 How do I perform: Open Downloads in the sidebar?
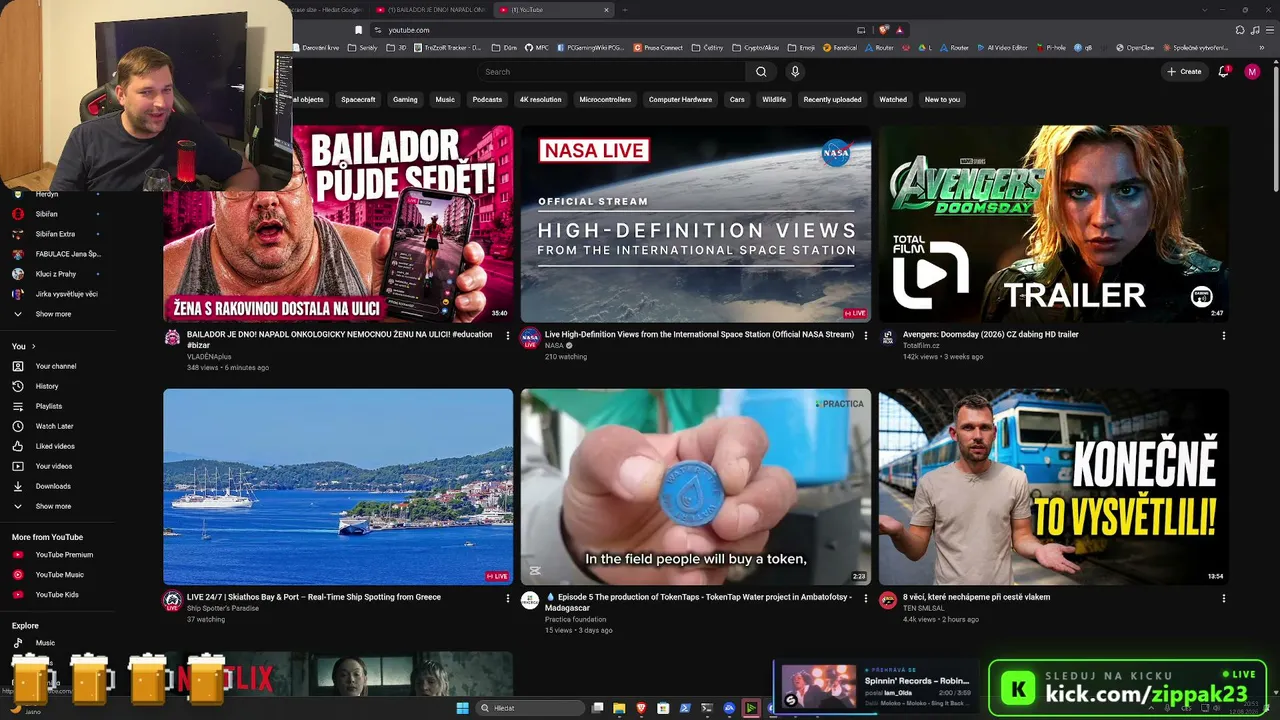coord(53,486)
